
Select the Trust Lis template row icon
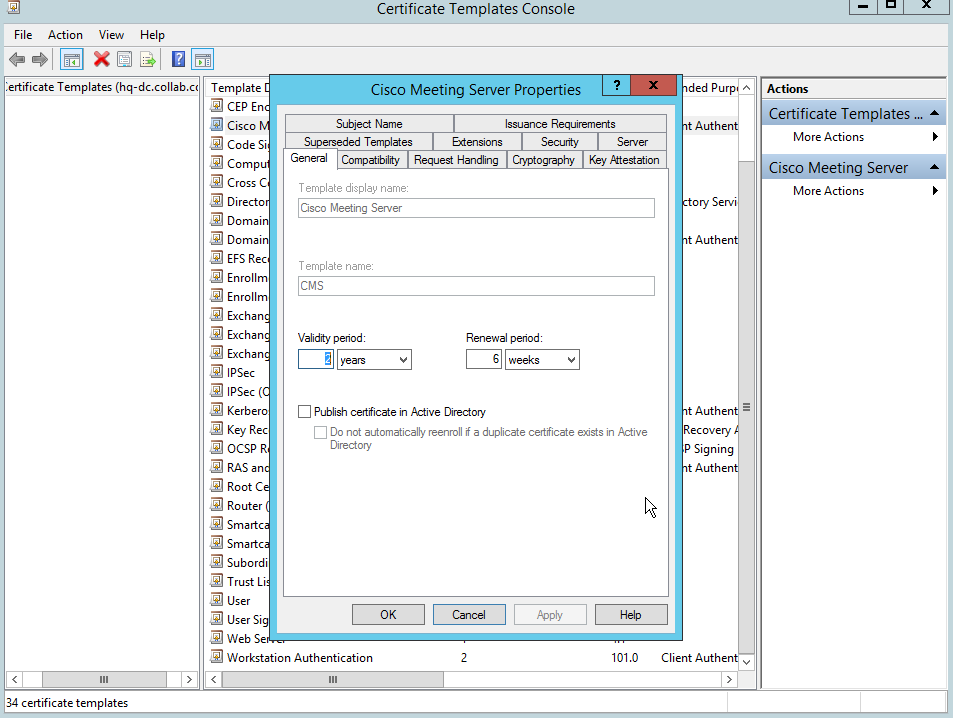216,581
